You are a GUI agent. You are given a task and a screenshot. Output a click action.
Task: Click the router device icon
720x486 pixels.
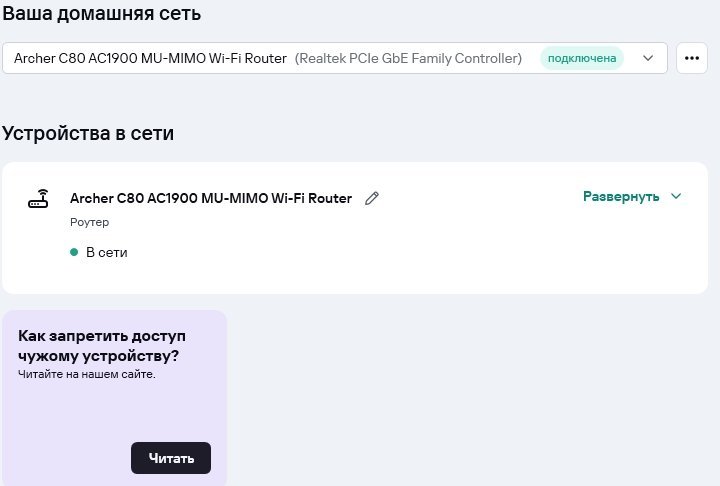[38, 199]
